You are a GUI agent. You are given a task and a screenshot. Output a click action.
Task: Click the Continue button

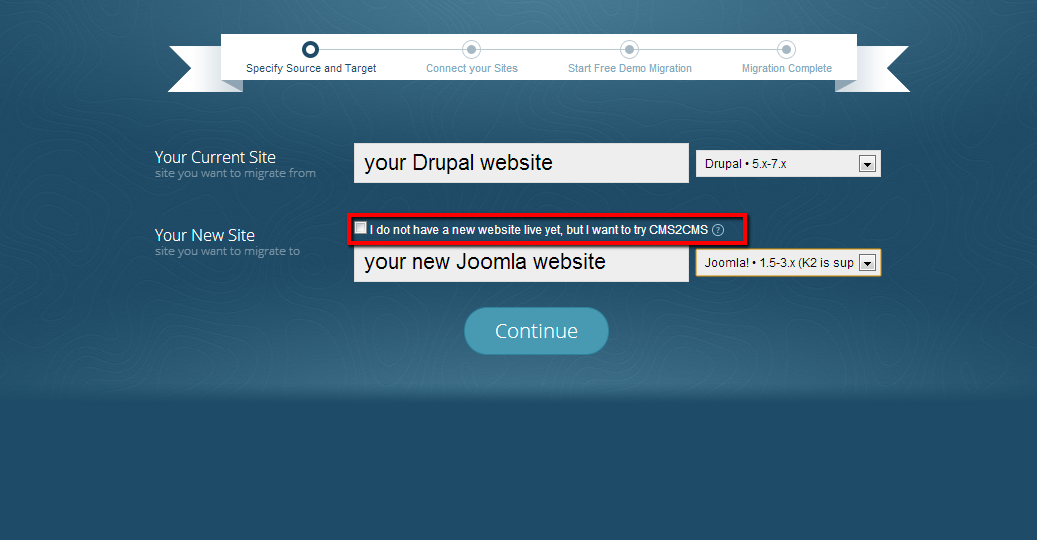536,330
